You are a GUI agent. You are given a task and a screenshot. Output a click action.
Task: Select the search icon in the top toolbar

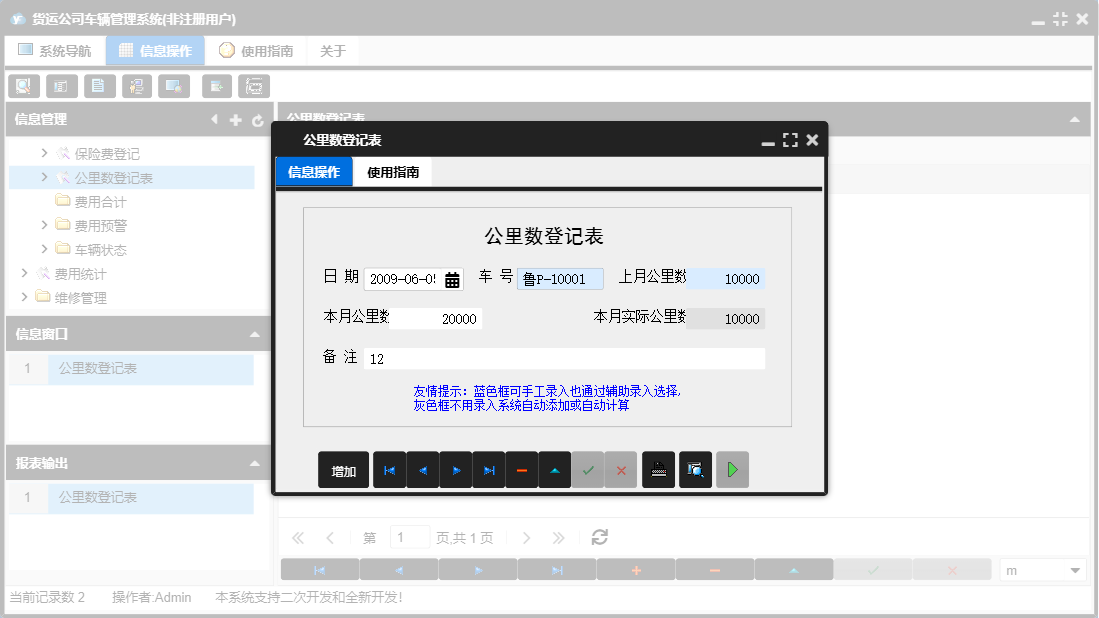tap(23, 86)
